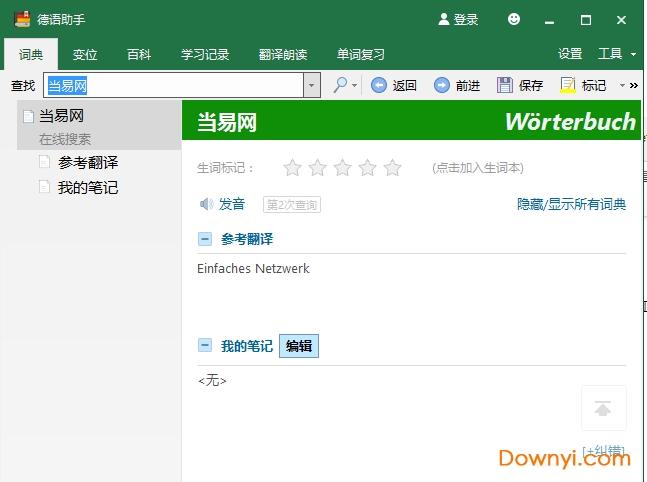Click the 标记 mark note icon
The width and height of the screenshot is (647, 482).
(x=568, y=86)
